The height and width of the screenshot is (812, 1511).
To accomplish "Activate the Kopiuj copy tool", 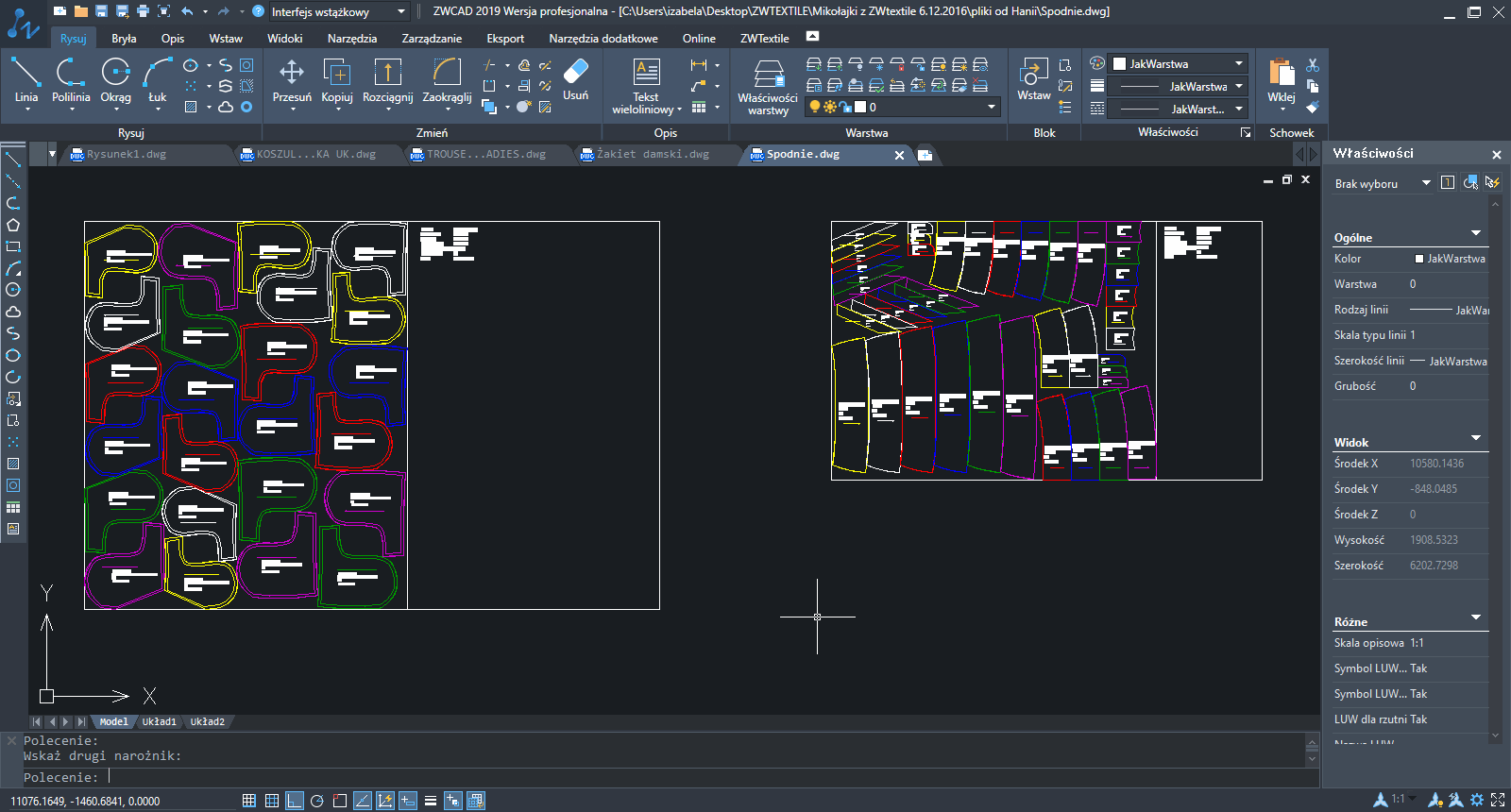I will point(337,79).
